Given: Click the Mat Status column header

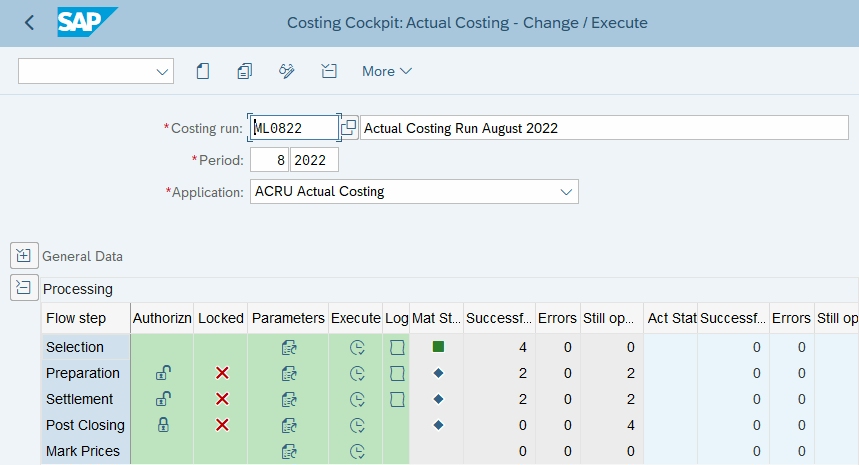Looking at the screenshot, I should pyautogui.click(x=437, y=318).
